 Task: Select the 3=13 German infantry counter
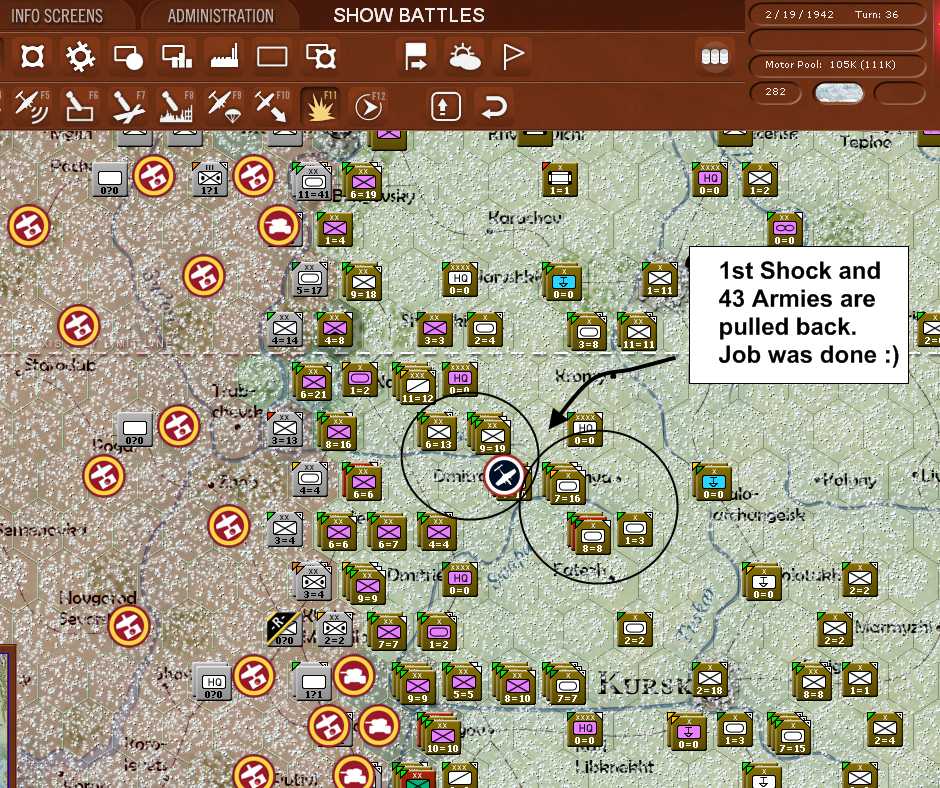coord(284,431)
